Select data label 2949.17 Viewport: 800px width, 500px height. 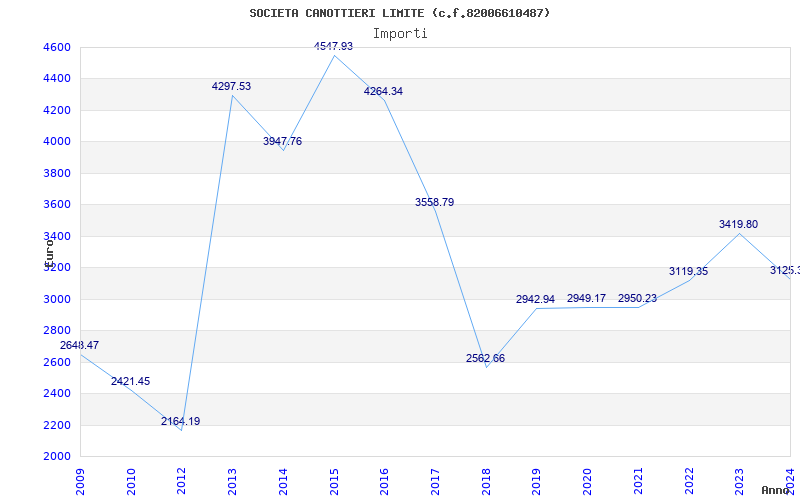click(x=586, y=298)
